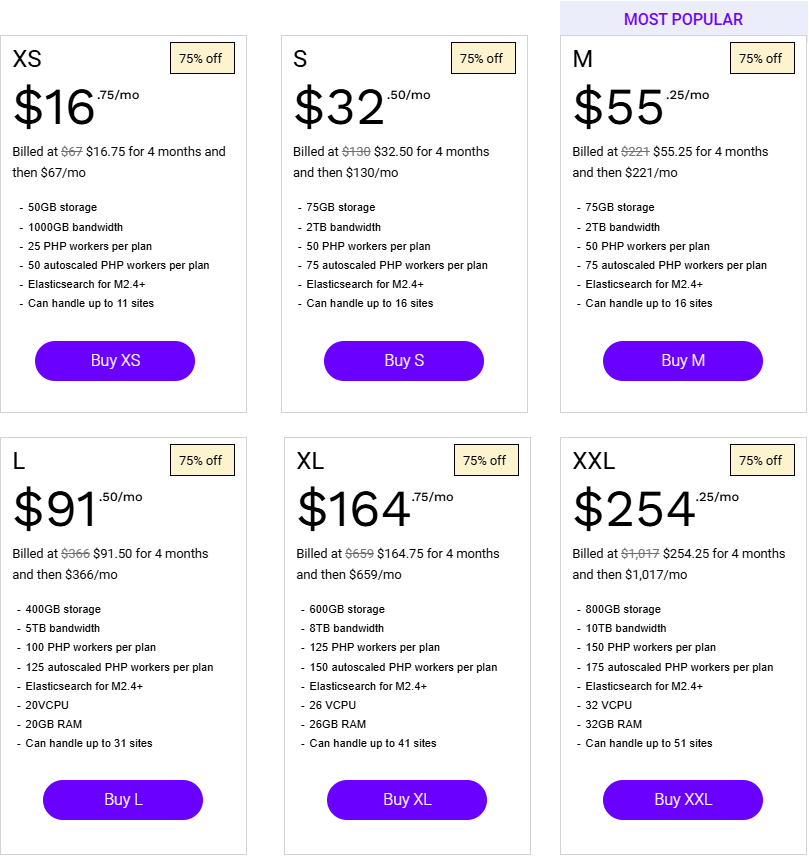Click the $55 price on M plan
This screenshot has width=809, height=856.
(x=618, y=108)
